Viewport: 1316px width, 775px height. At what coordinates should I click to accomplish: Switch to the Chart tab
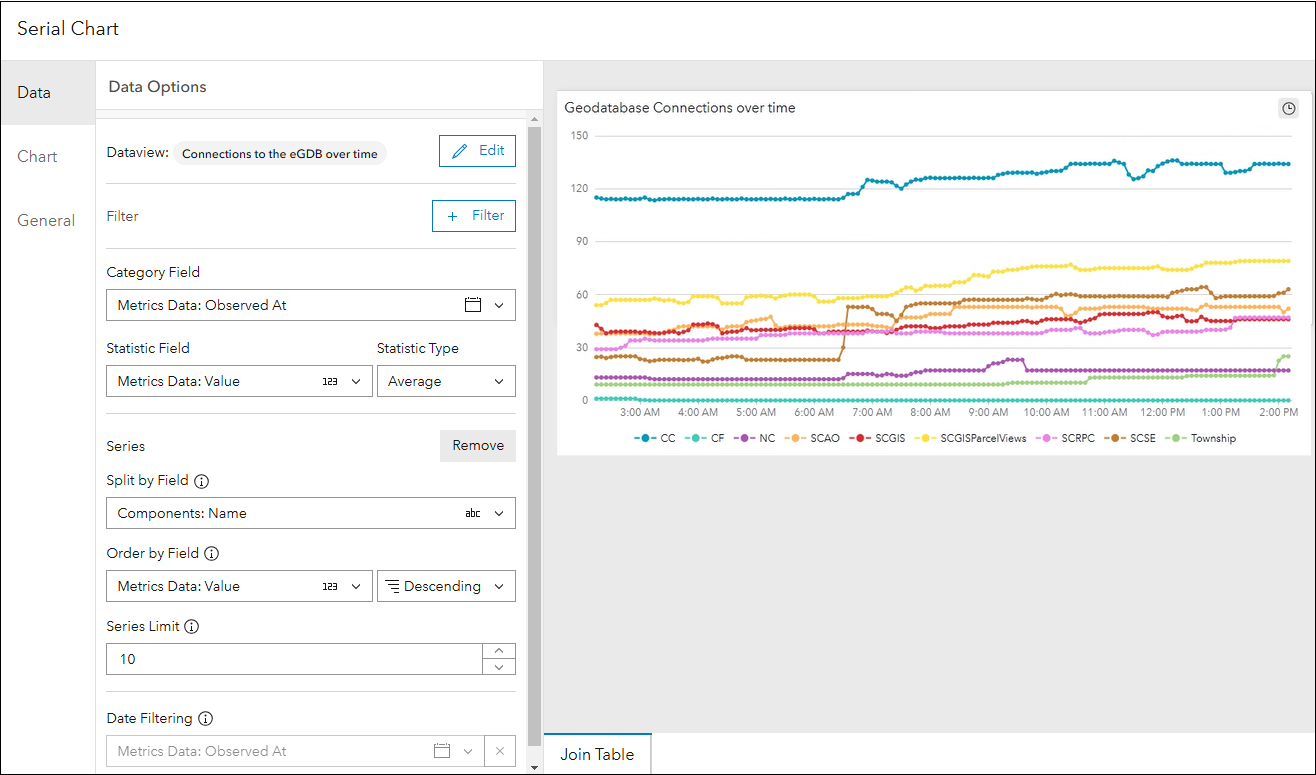(38, 156)
